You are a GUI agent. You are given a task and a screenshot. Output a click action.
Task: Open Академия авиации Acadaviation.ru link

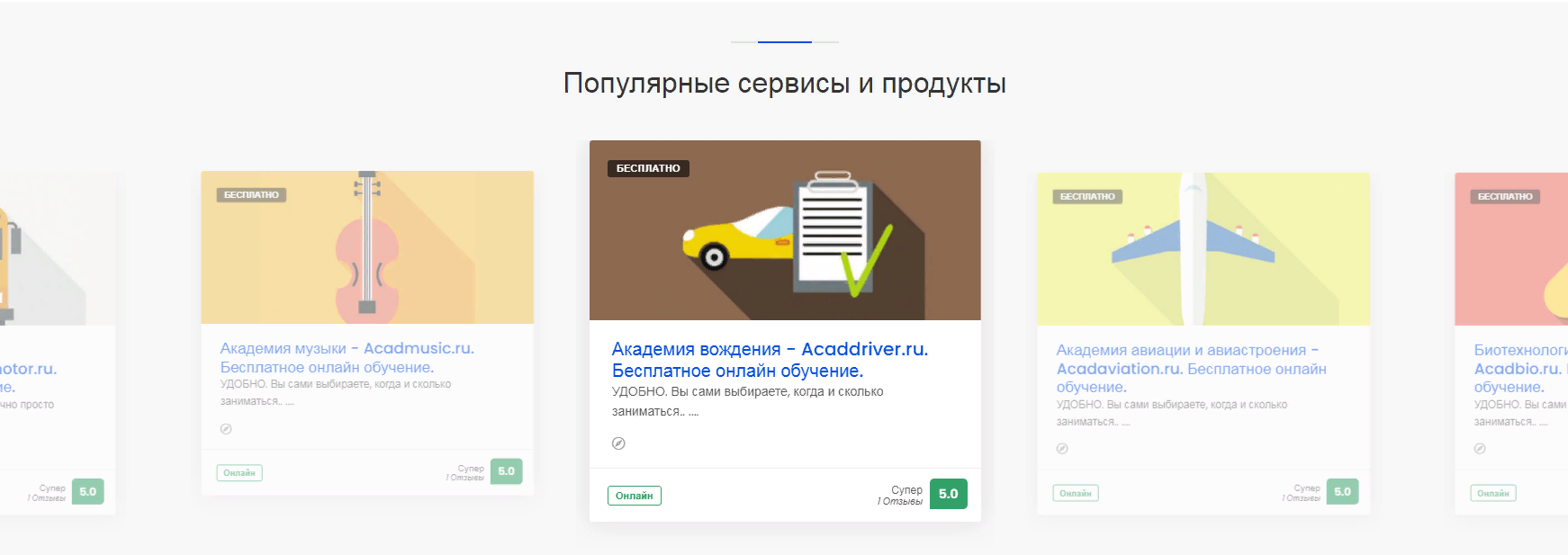coord(1190,368)
